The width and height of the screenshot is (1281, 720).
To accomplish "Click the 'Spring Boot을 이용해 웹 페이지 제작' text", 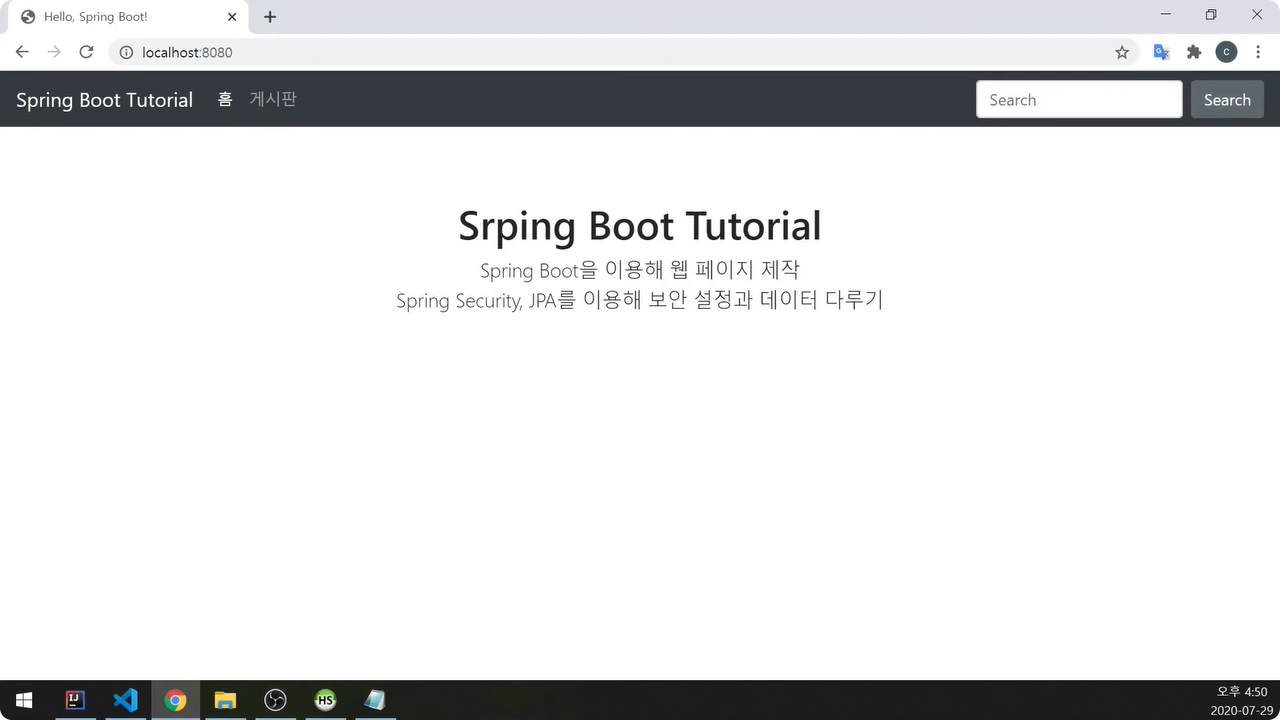I will (x=640, y=270).
